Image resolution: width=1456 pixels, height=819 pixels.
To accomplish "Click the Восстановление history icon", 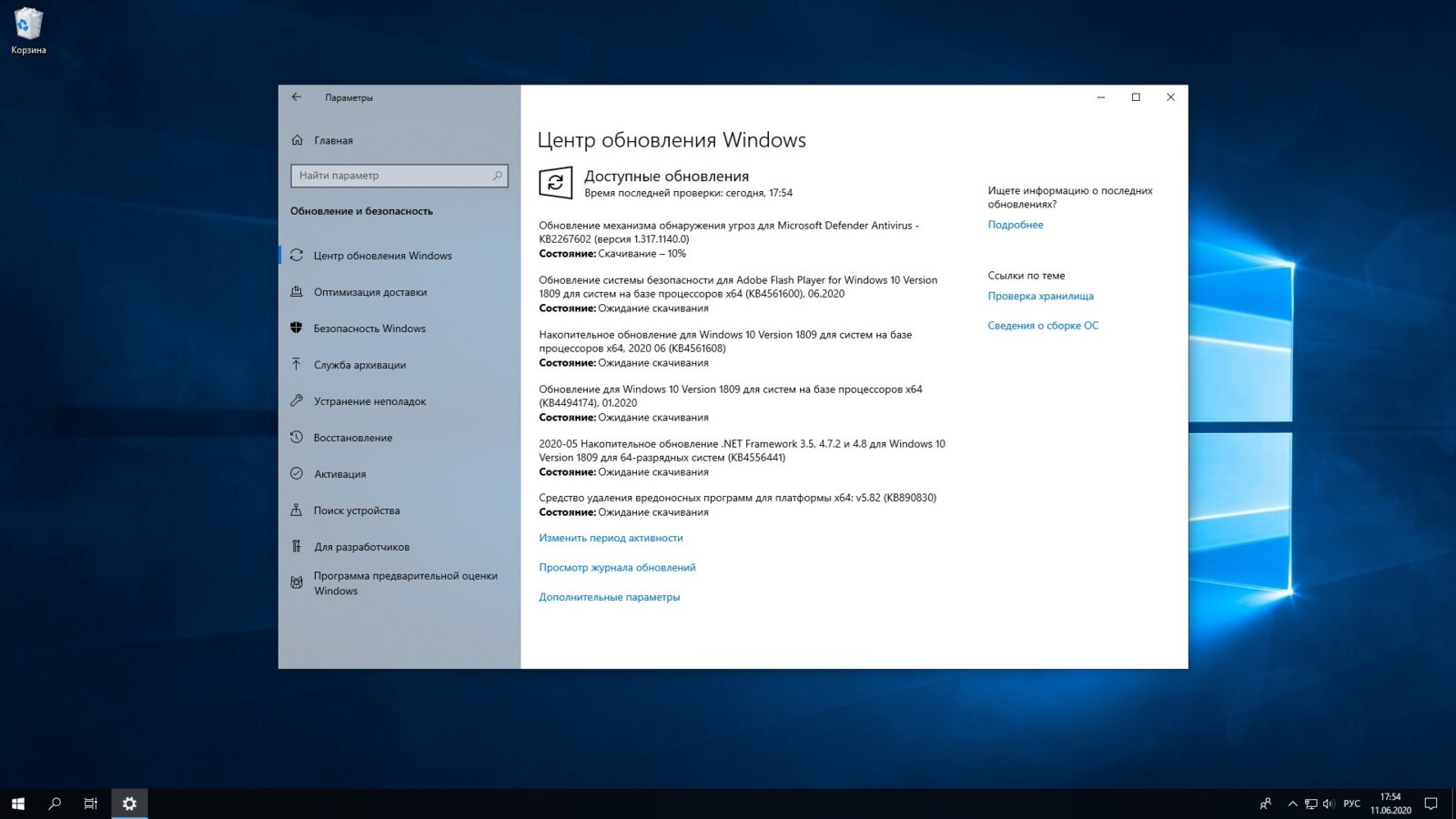I will [x=297, y=438].
